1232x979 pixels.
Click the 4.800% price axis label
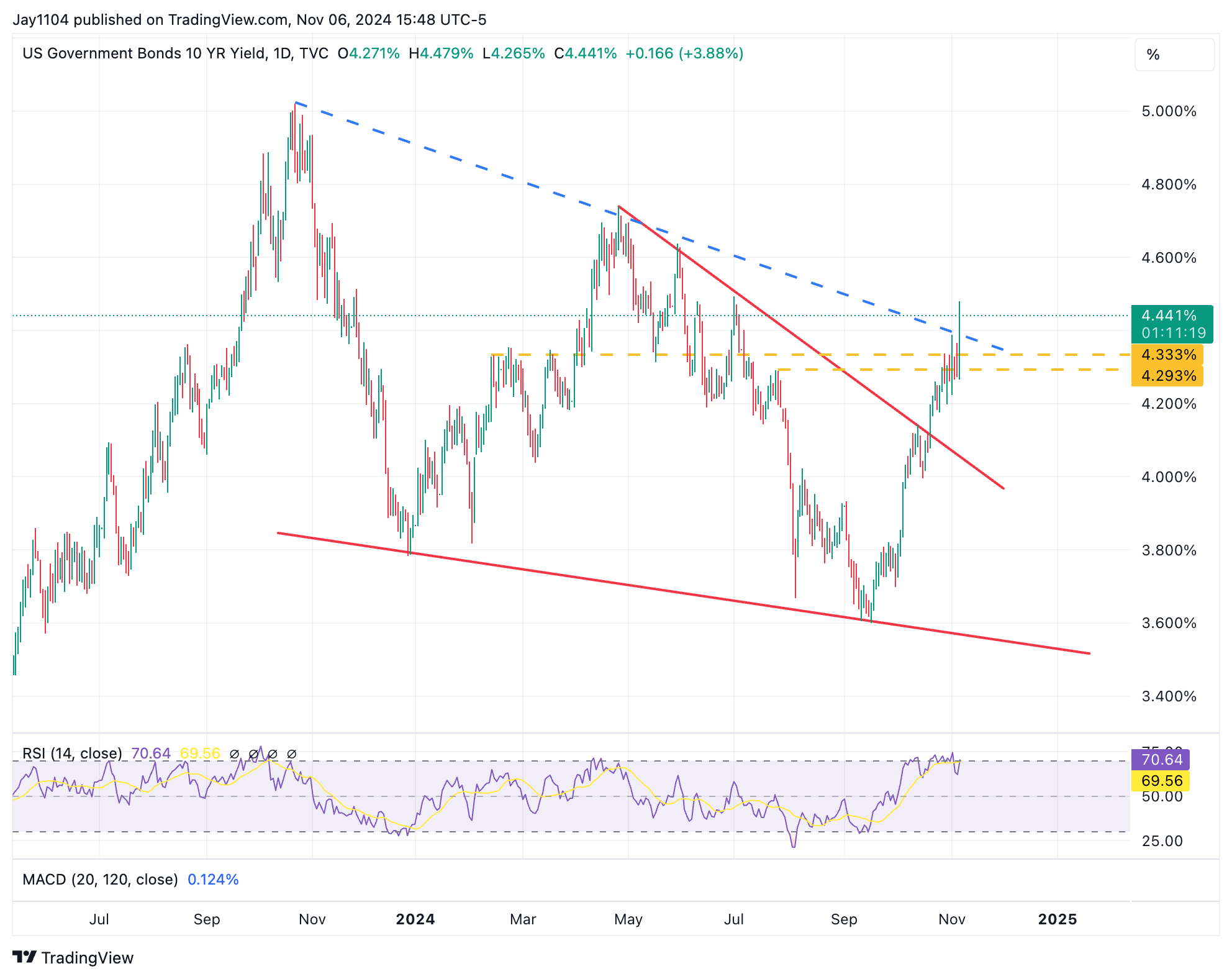pos(1169,184)
